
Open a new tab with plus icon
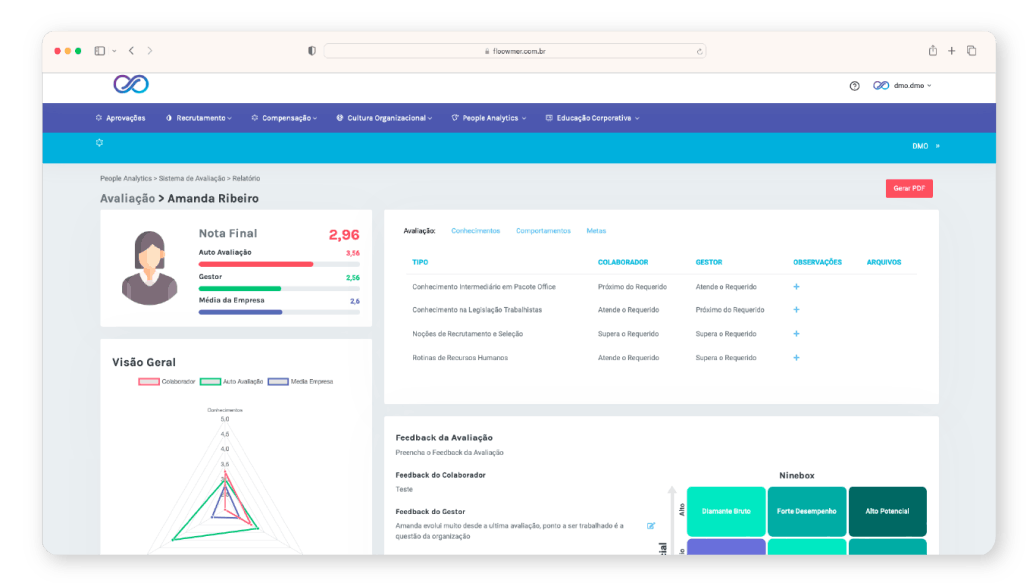pos(951,51)
